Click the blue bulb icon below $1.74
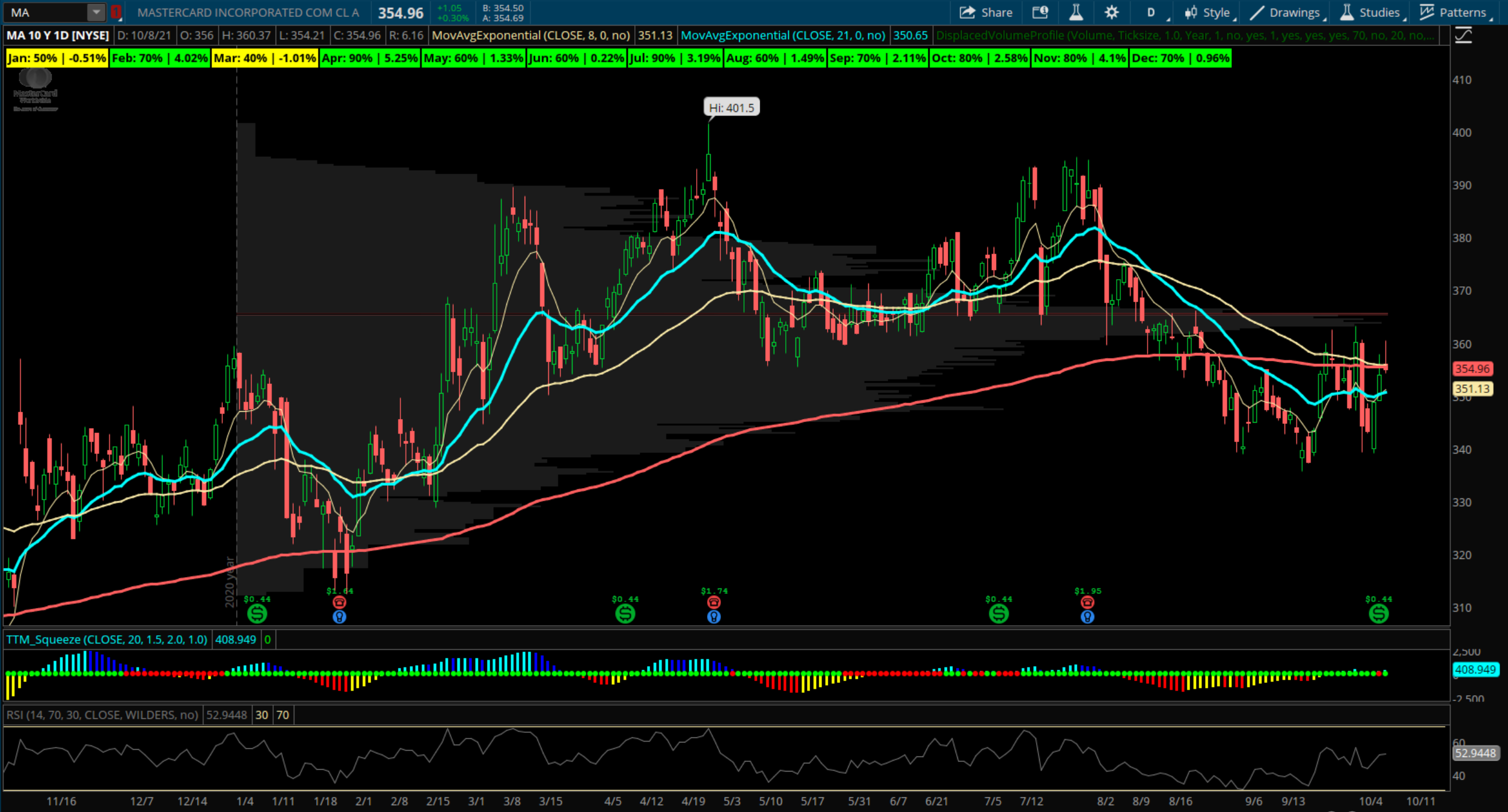 (x=714, y=617)
